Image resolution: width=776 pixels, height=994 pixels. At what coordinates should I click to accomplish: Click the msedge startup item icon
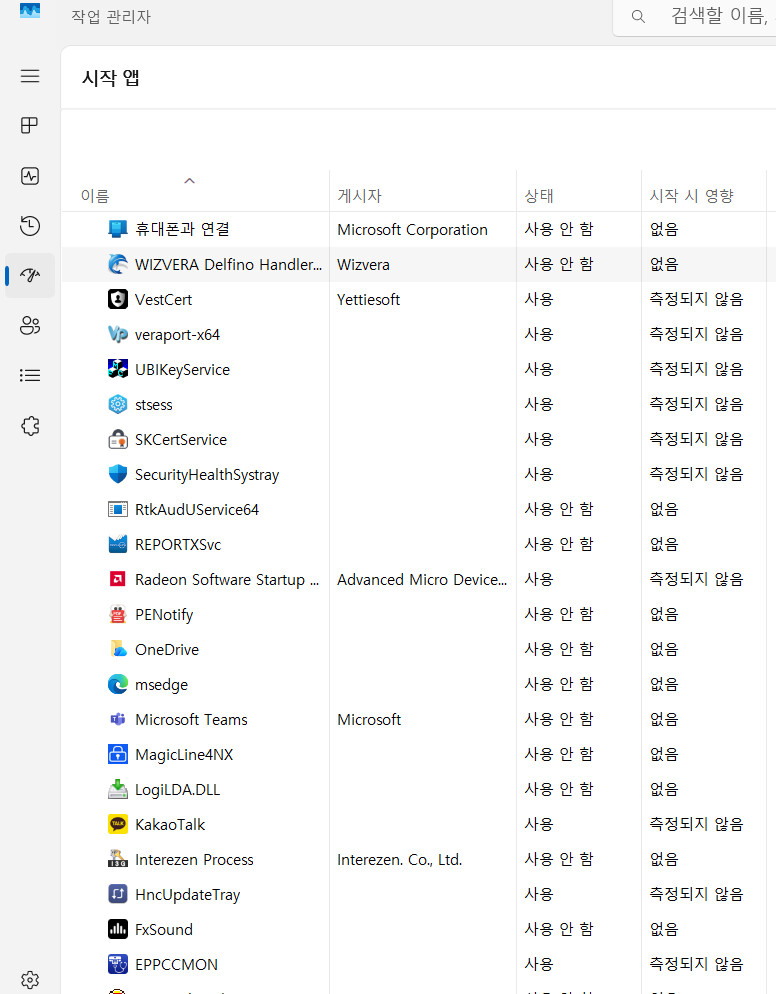118,684
